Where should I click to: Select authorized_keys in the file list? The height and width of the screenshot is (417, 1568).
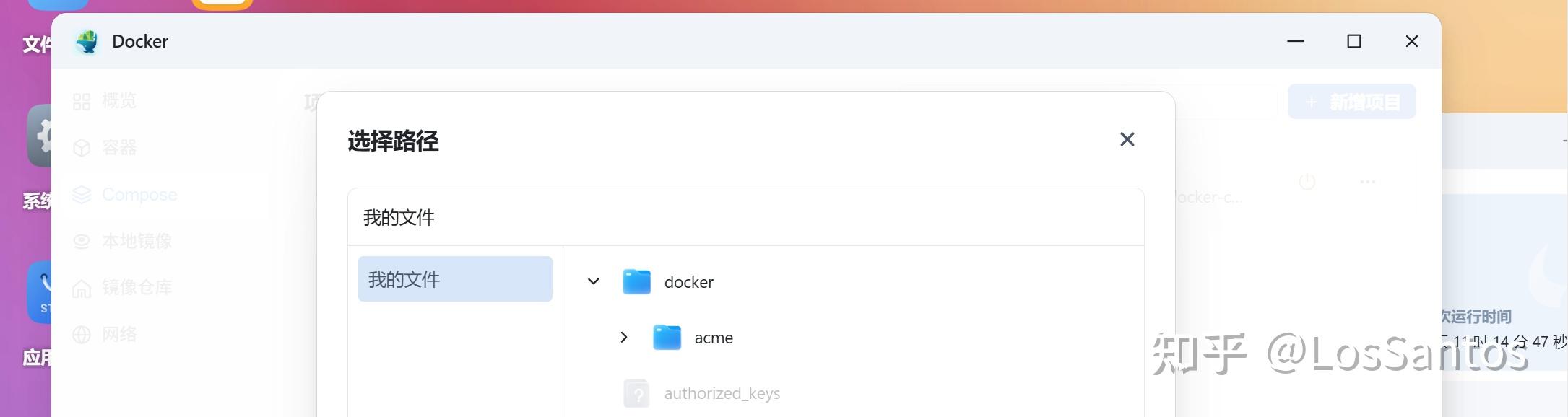click(x=721, y=393)
